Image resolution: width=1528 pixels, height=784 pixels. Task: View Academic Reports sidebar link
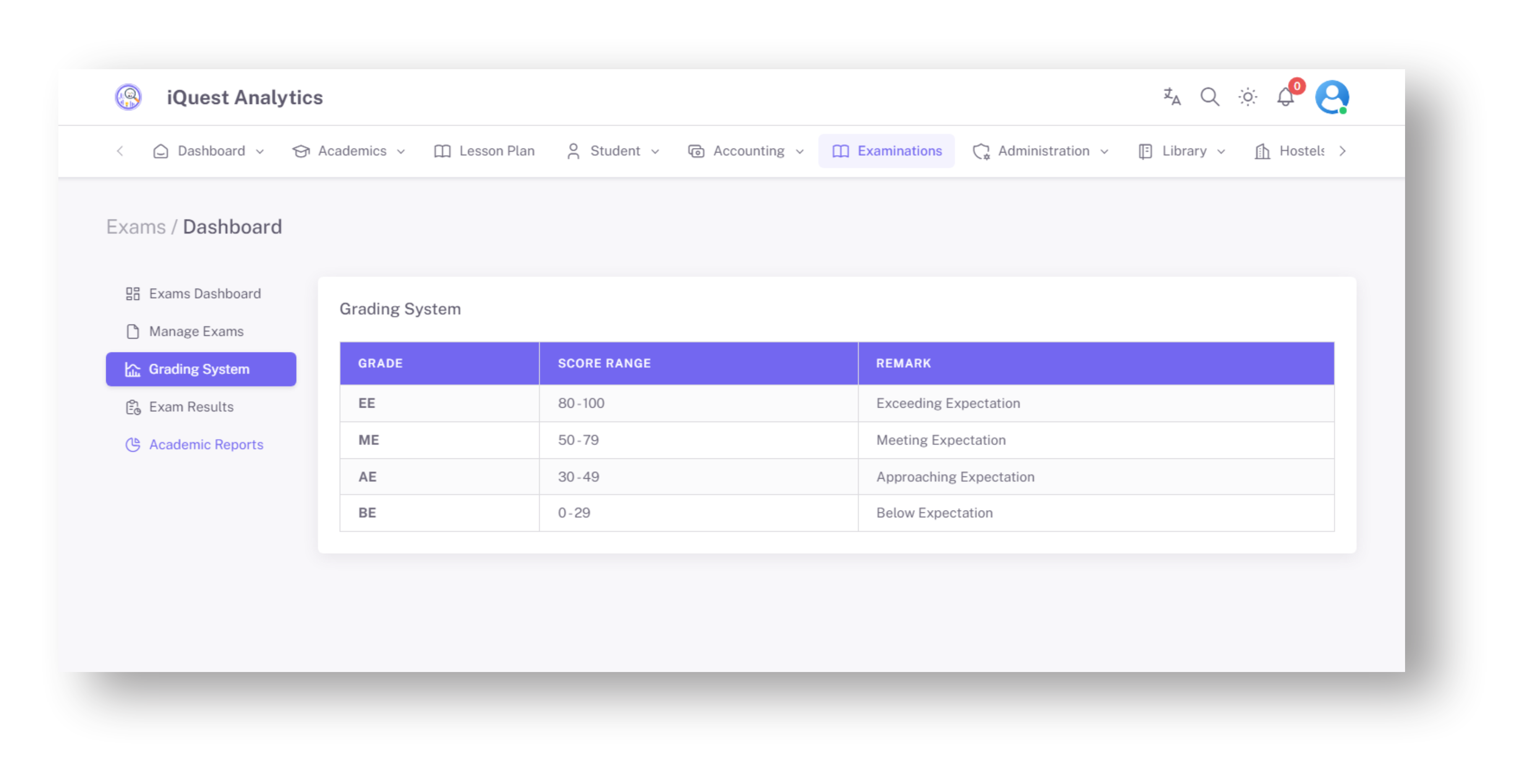[x=206, y=445]
